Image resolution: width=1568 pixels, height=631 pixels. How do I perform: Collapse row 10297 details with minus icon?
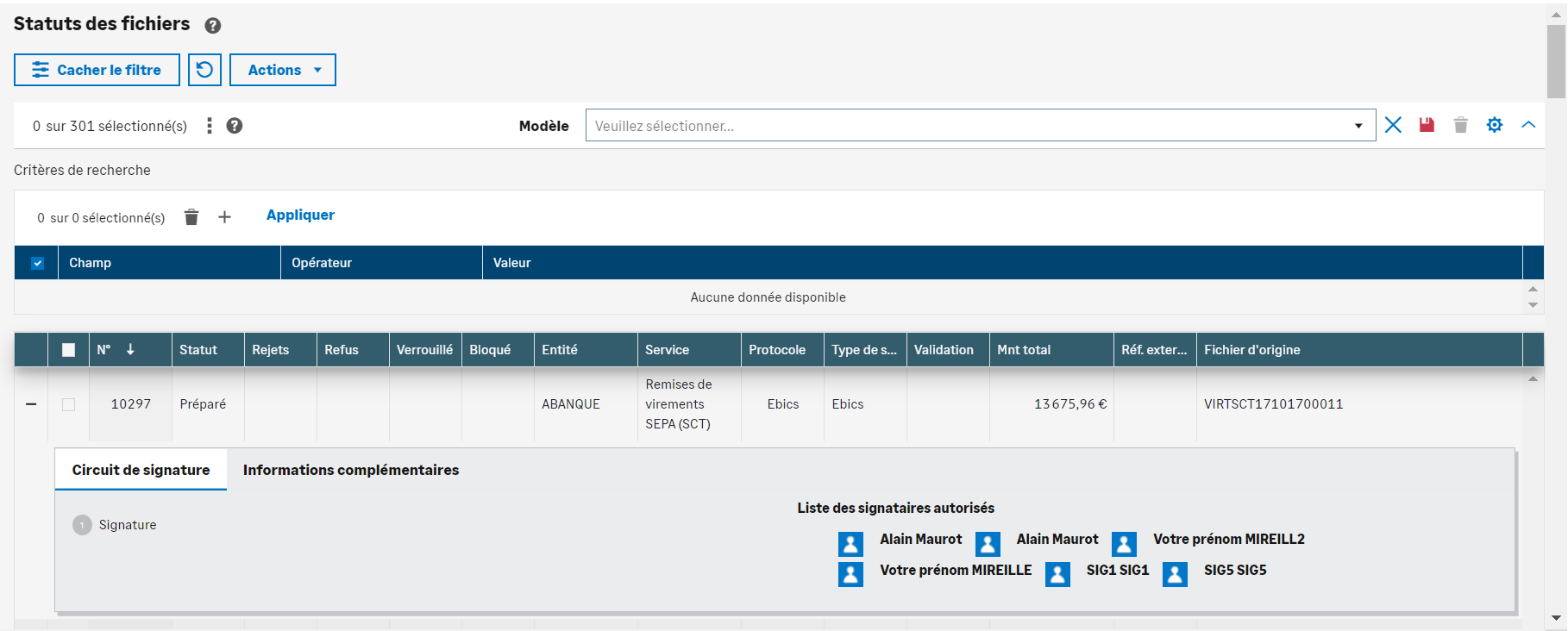31,404
